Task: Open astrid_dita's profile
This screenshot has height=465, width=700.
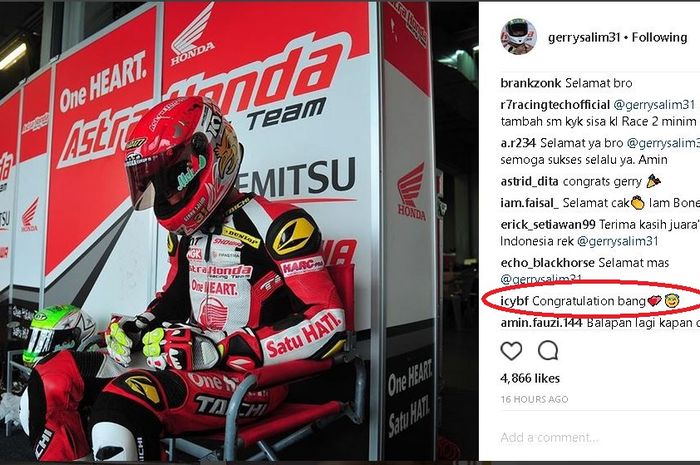Action: click(x=529, y=182)
